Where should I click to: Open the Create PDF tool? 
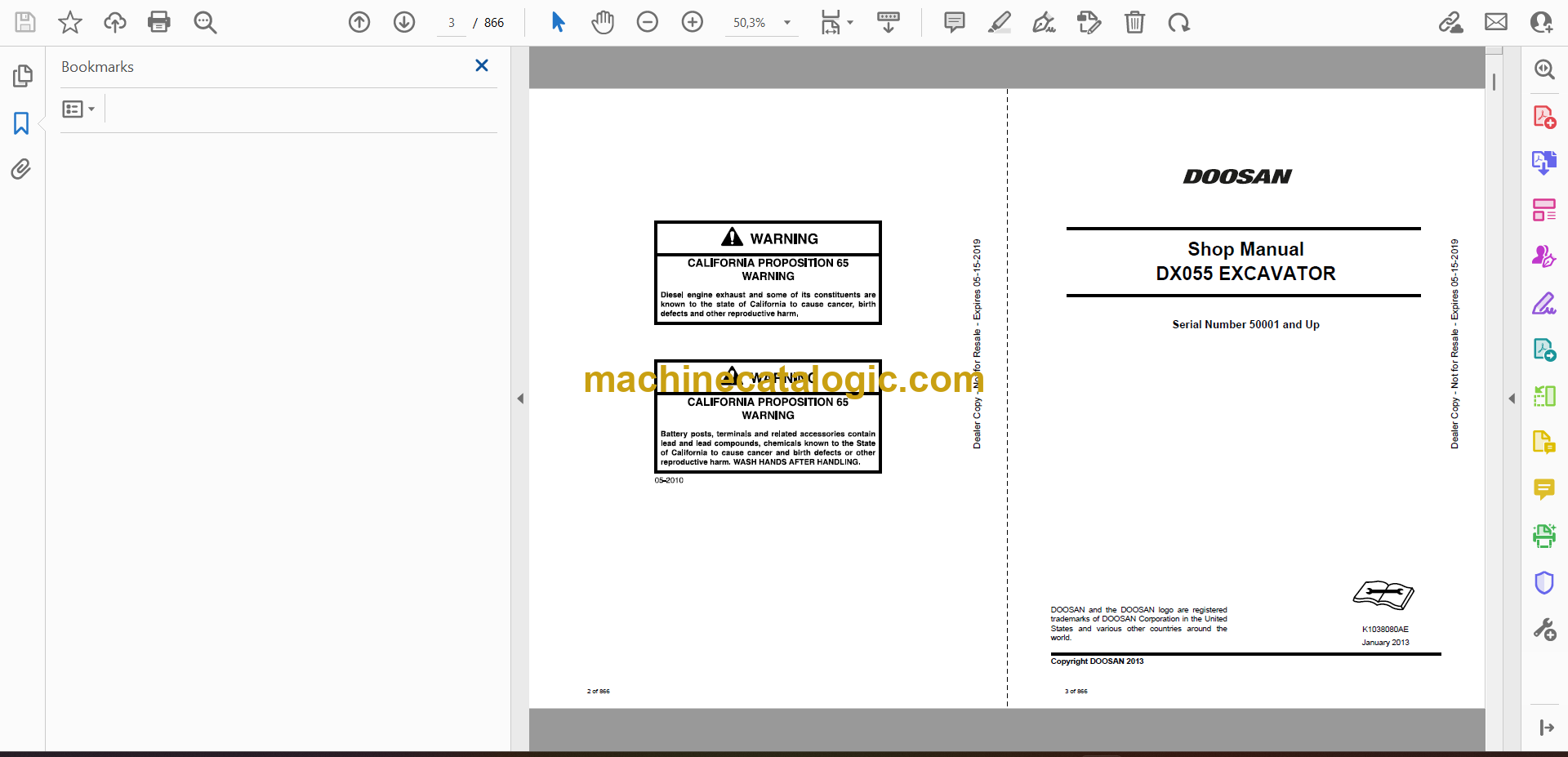tap(1544, 117)
